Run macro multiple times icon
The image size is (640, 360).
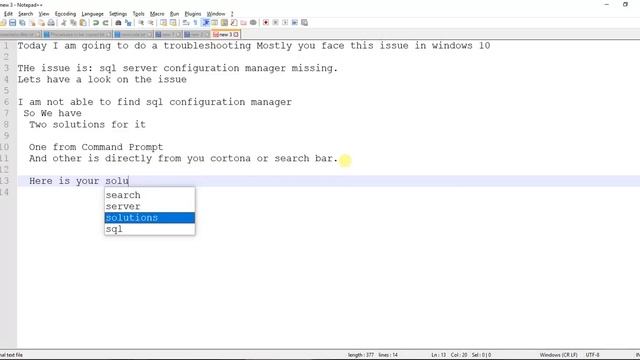click(x=295, y=22)
